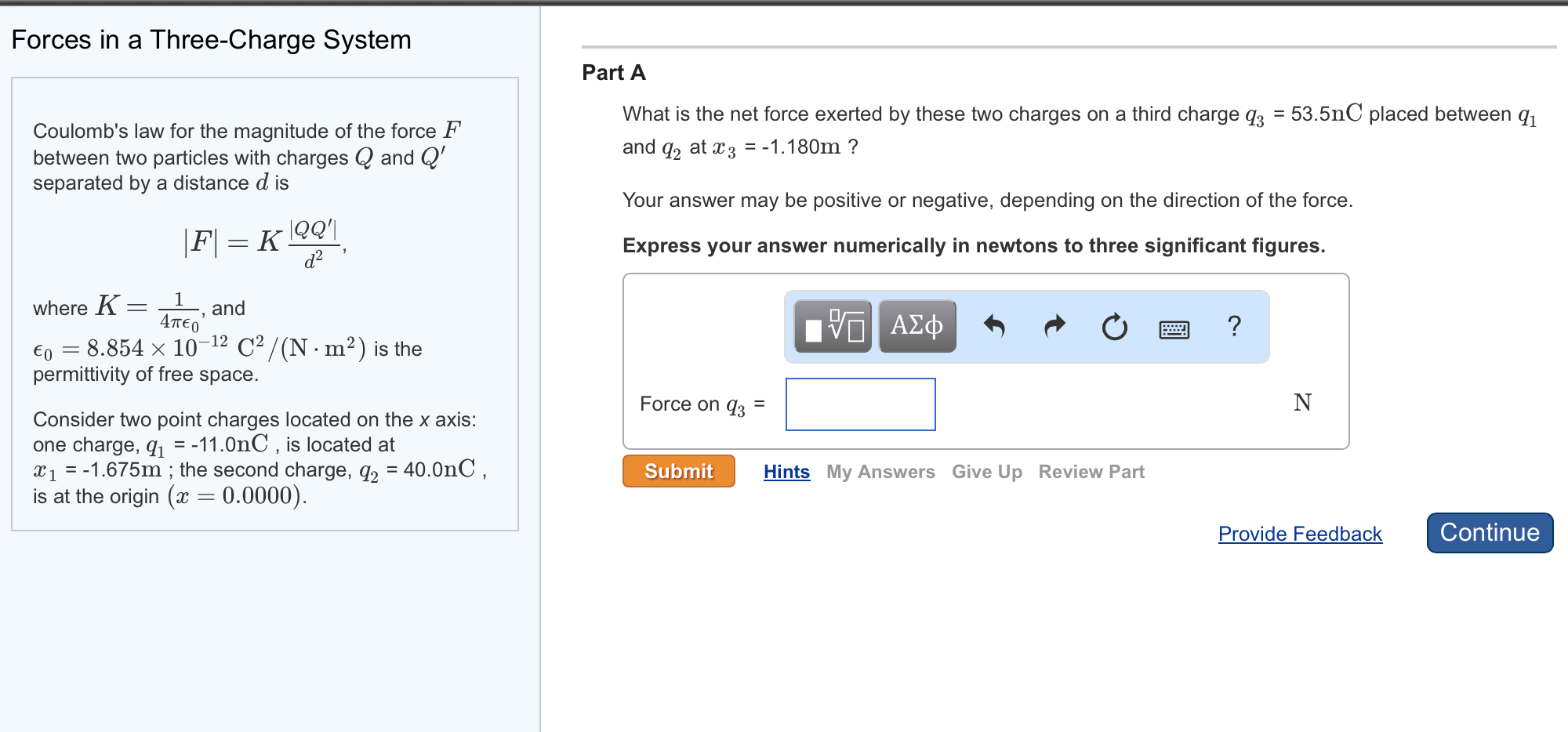Open the math templates button
Image resolution: width=1568 pixels, height=732 pixels.
833,326
